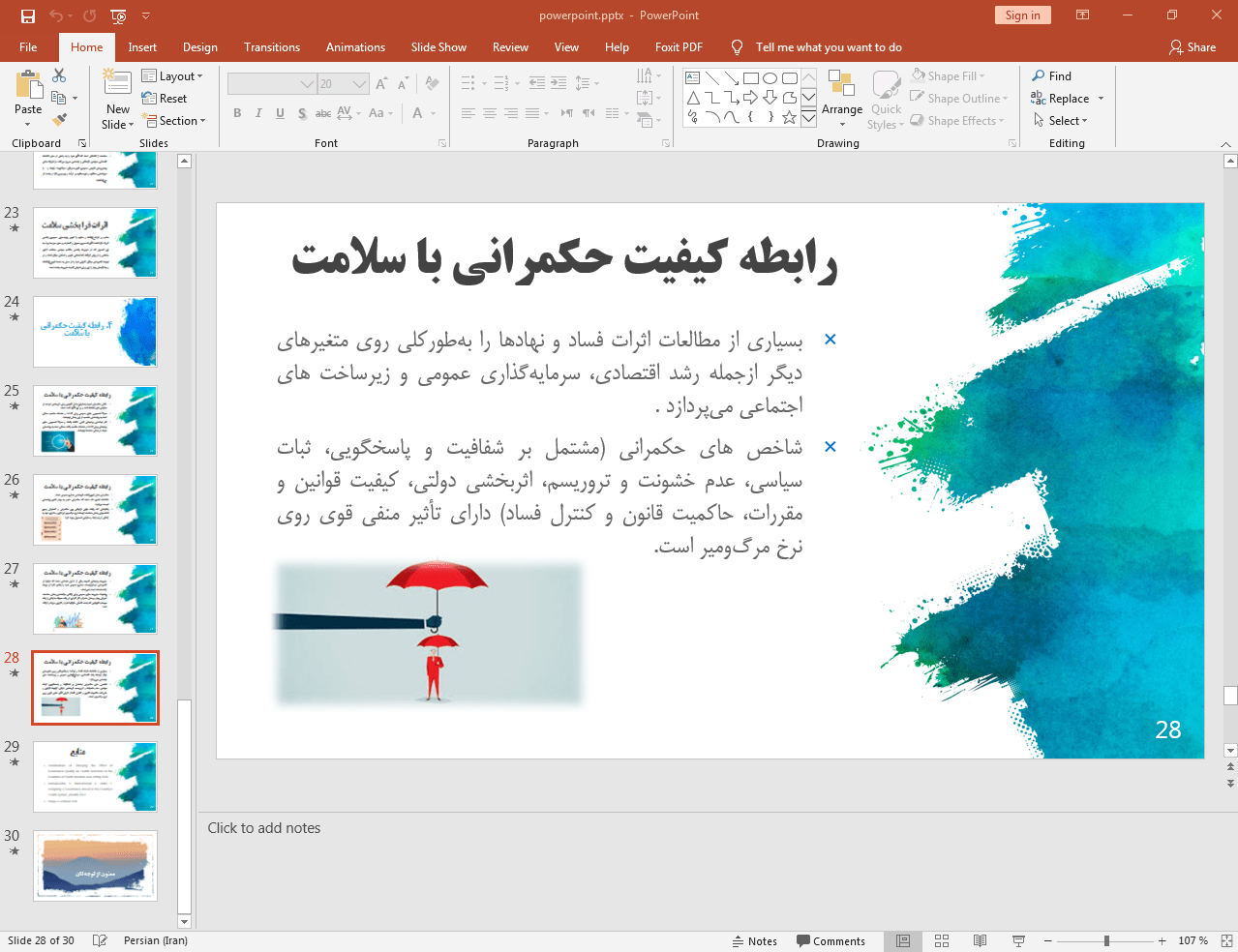Open Ribbon Display Options icon
The width and height of the screenshot is (1238, 952).
(1083, 15)
